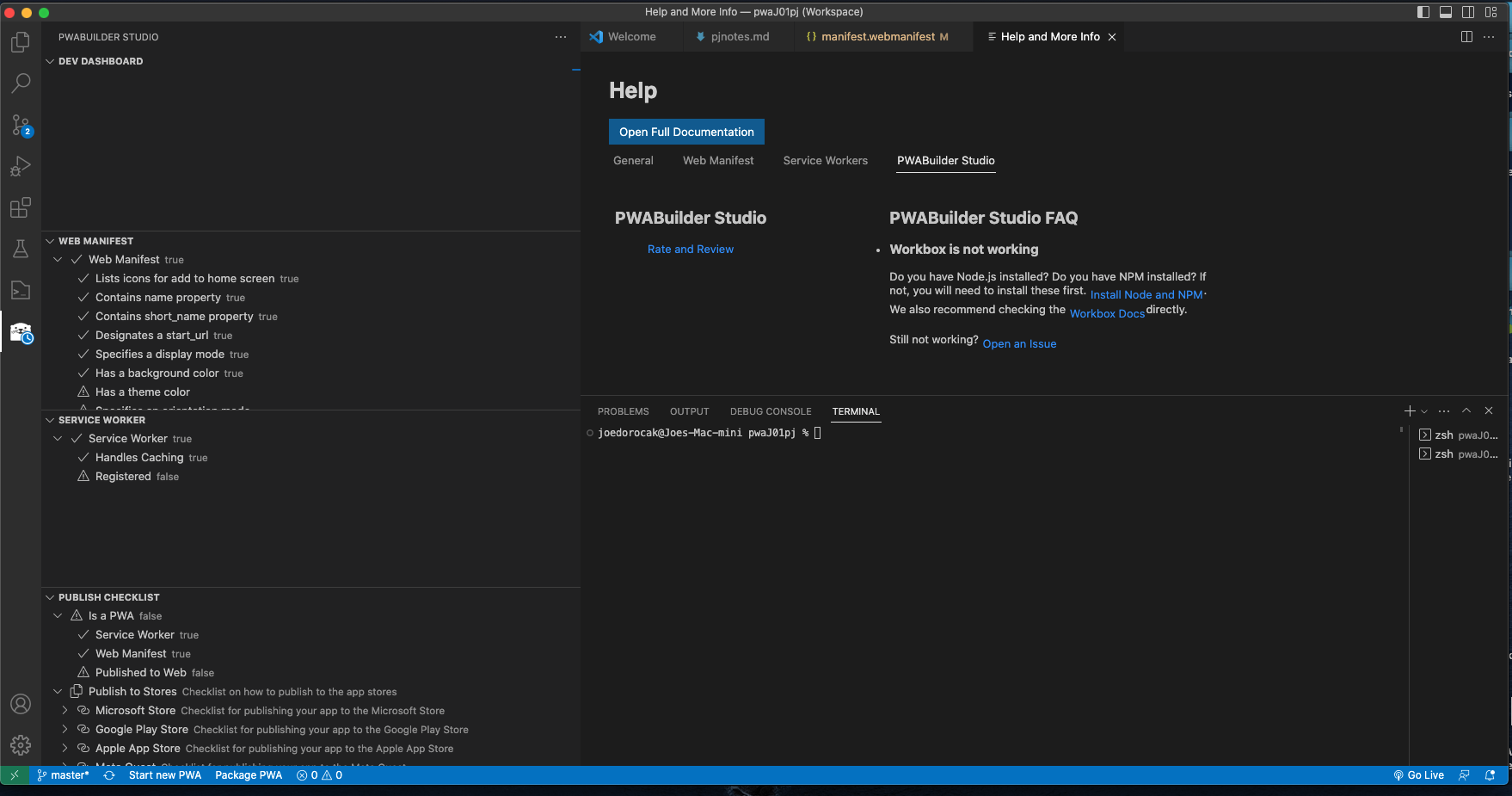Create a new terminal with the plus icon

pyautogui.click(x=1409, y=411)
